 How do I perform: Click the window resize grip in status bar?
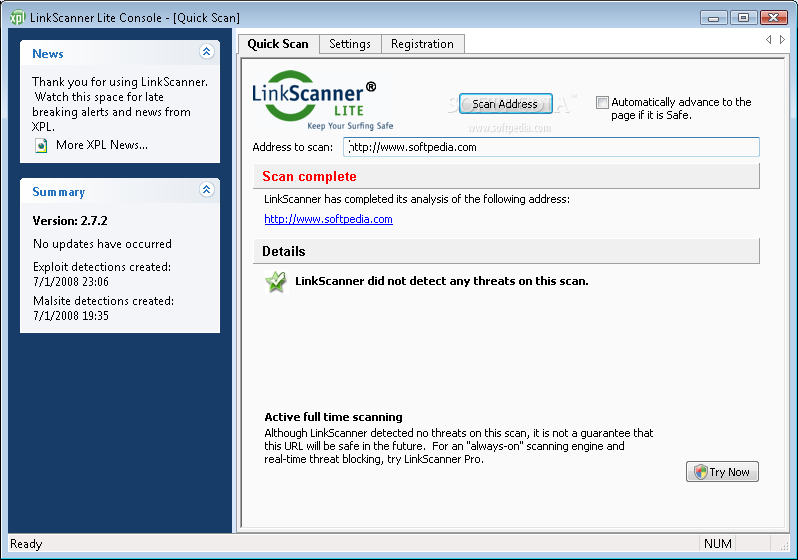[784, 545]
